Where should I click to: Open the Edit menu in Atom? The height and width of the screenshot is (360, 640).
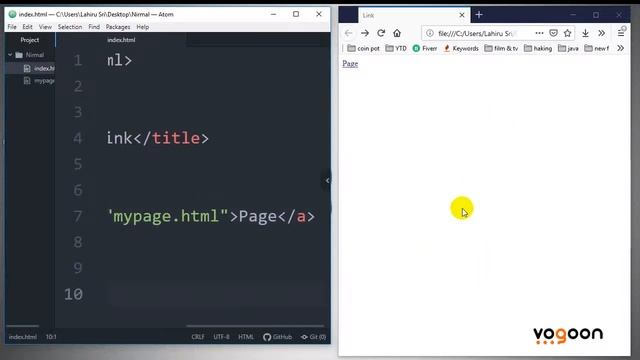pyautogui.click(x=27, y=27)
